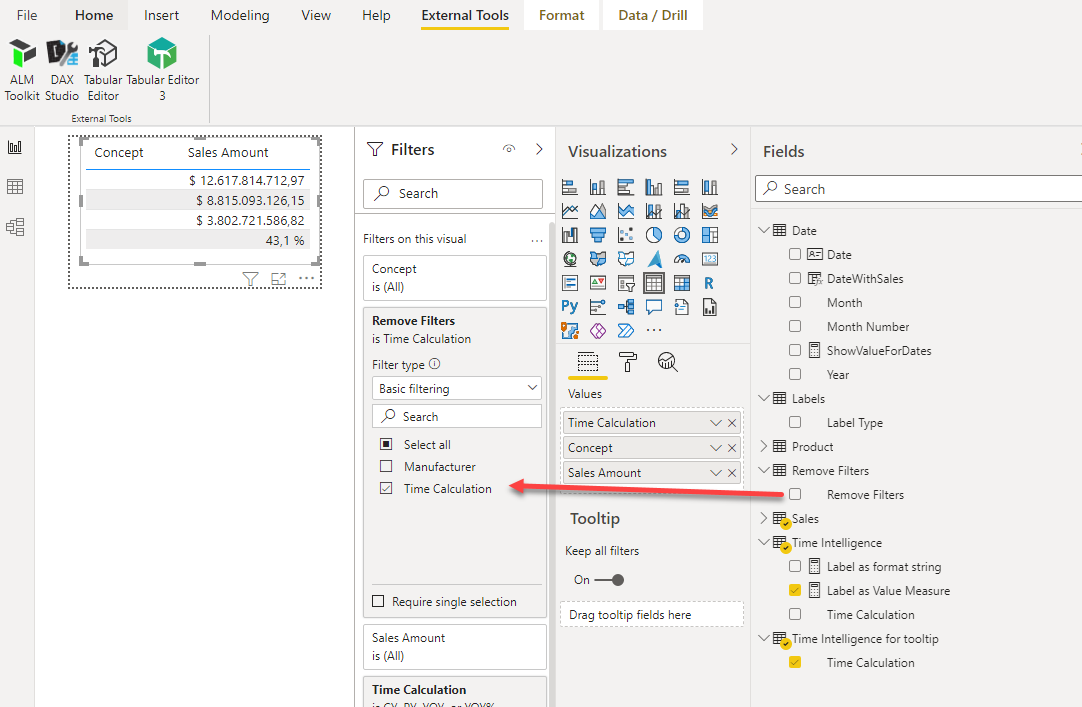The image size is (1082, 707).
Task: Open the Analytics magnifier tab
Action: (x=667, y=362)
